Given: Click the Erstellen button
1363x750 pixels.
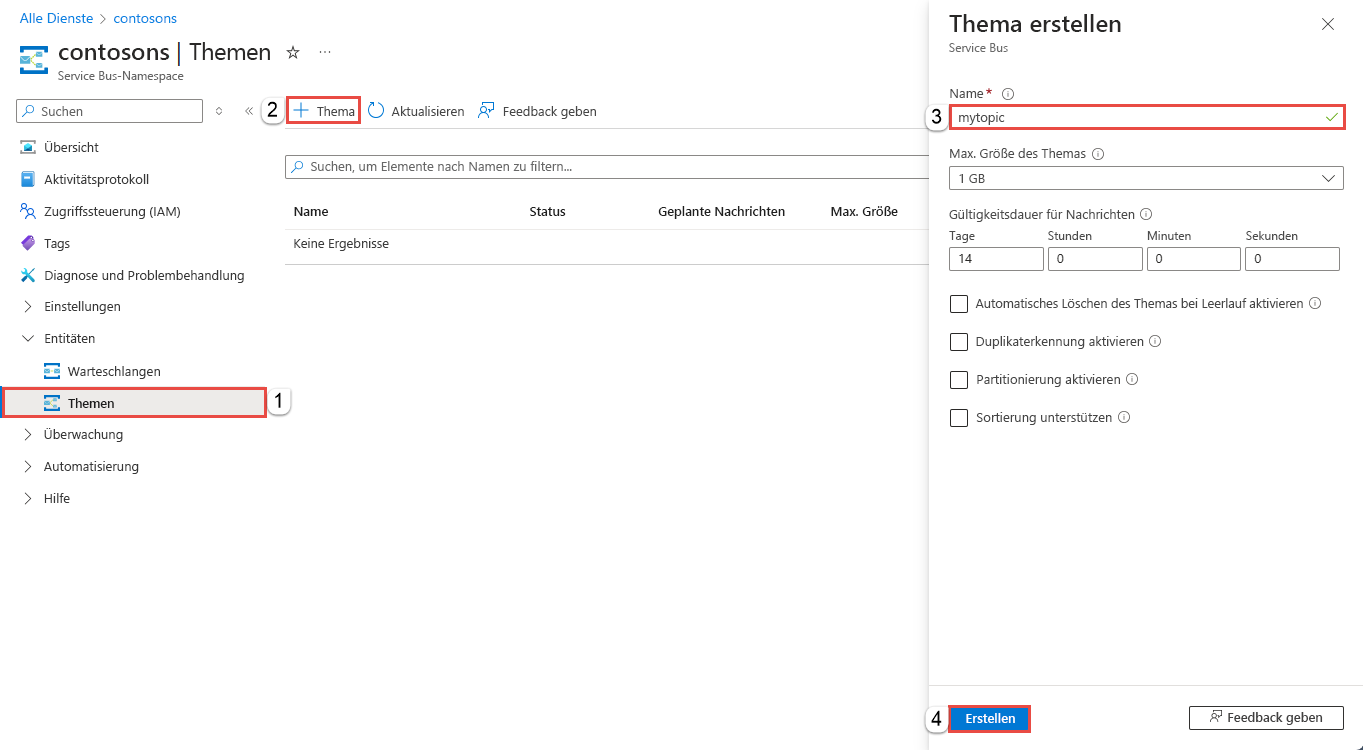Looking at the screenshot, I should 990,718.
